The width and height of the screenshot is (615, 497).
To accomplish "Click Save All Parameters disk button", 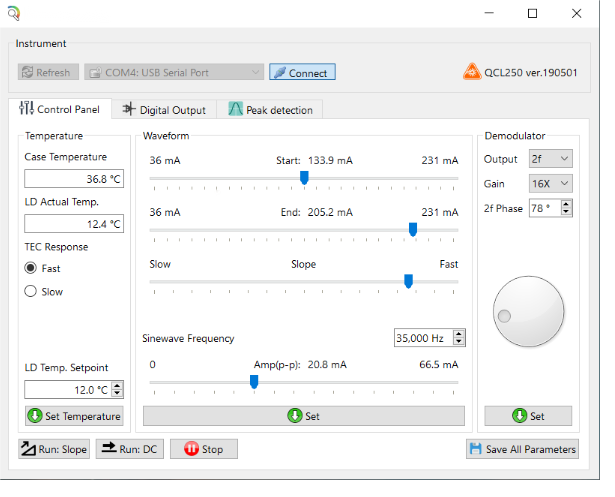I will [522, 449].
